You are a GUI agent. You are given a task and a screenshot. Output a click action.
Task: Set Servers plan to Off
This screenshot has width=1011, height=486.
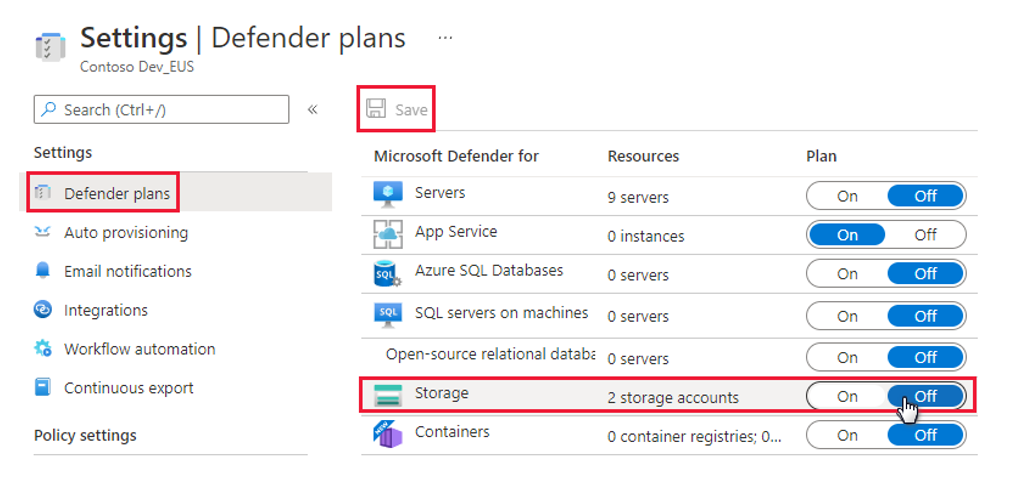(925, 196)
